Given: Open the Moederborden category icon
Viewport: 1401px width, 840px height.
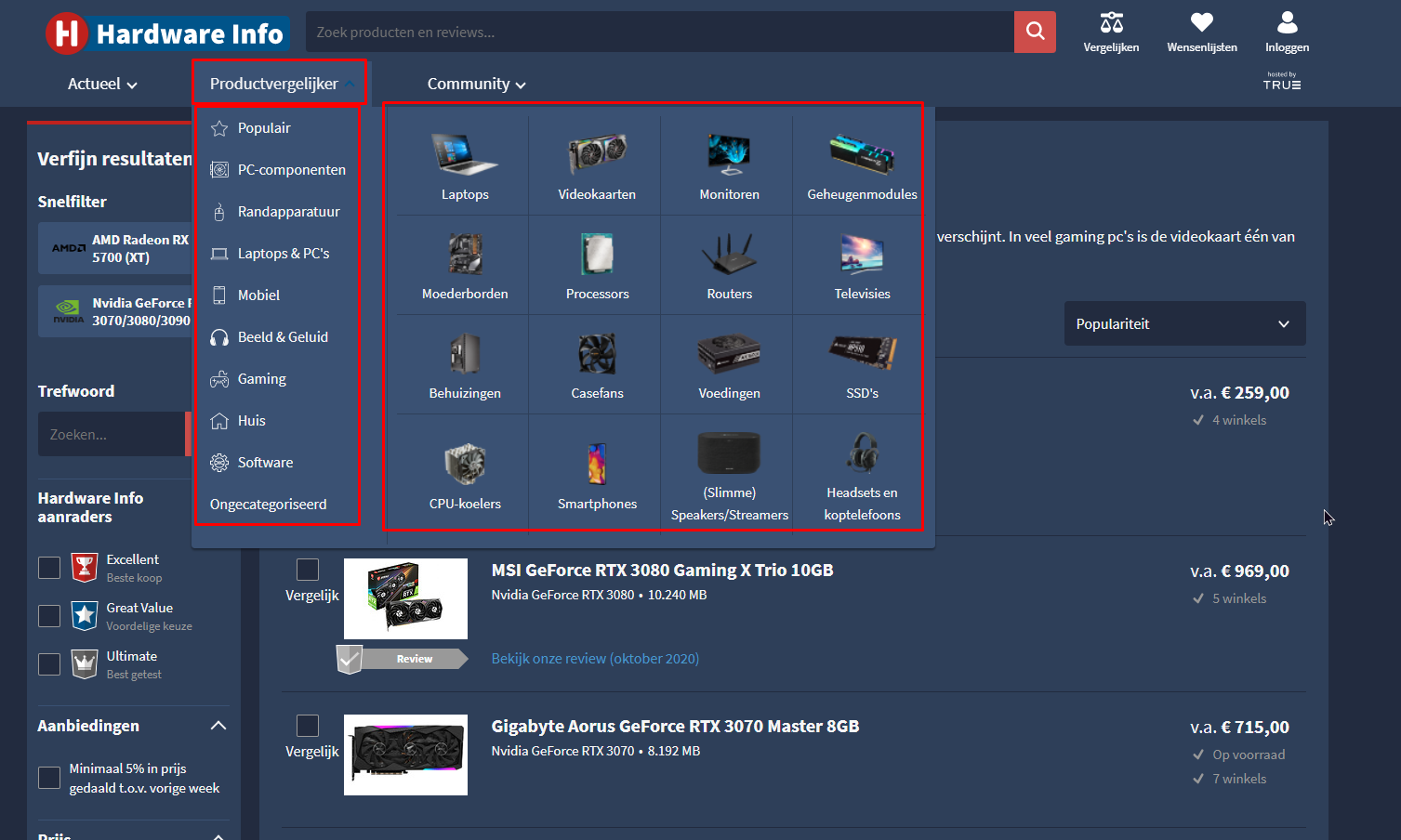Looking at the screenshot, I should tap(465, 254).
